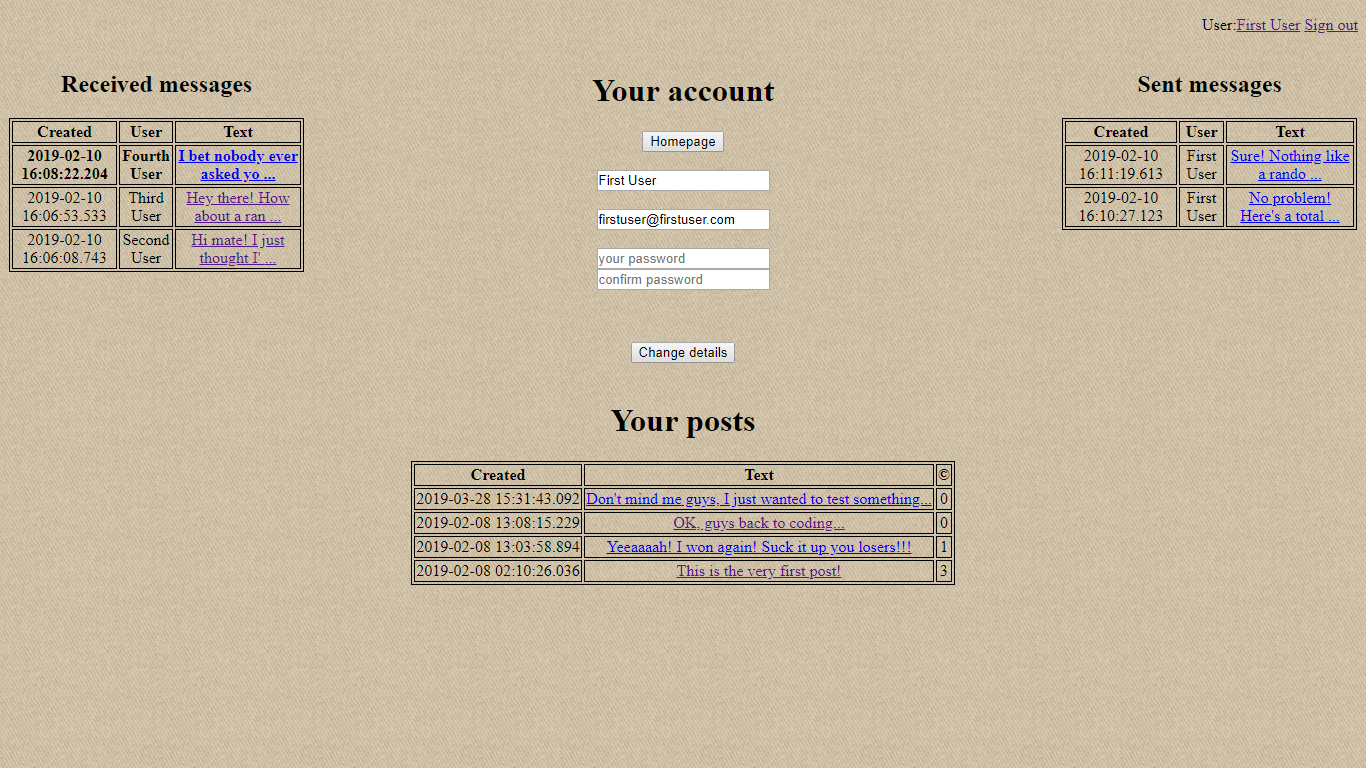This screenshot has height=768, width=1366.
Task: Focus the email field firstuser@firstuser.com
Action: click(x=683, y=219)
